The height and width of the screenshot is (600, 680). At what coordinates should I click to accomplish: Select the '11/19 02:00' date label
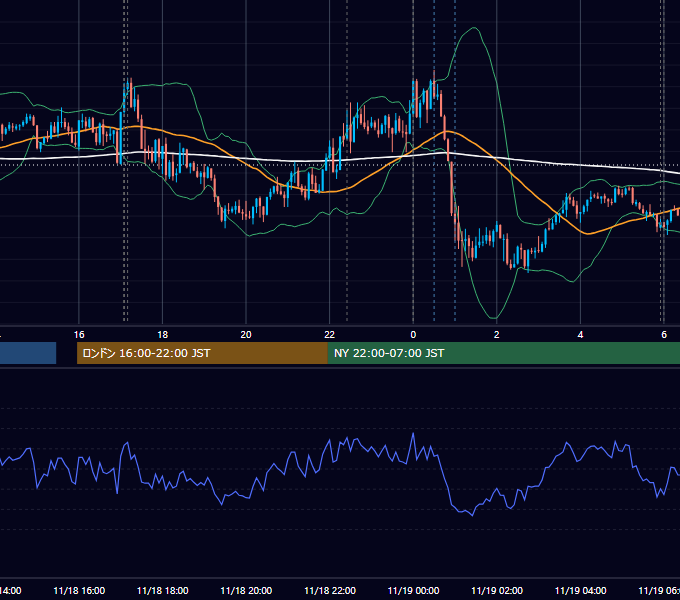point(497,590)
